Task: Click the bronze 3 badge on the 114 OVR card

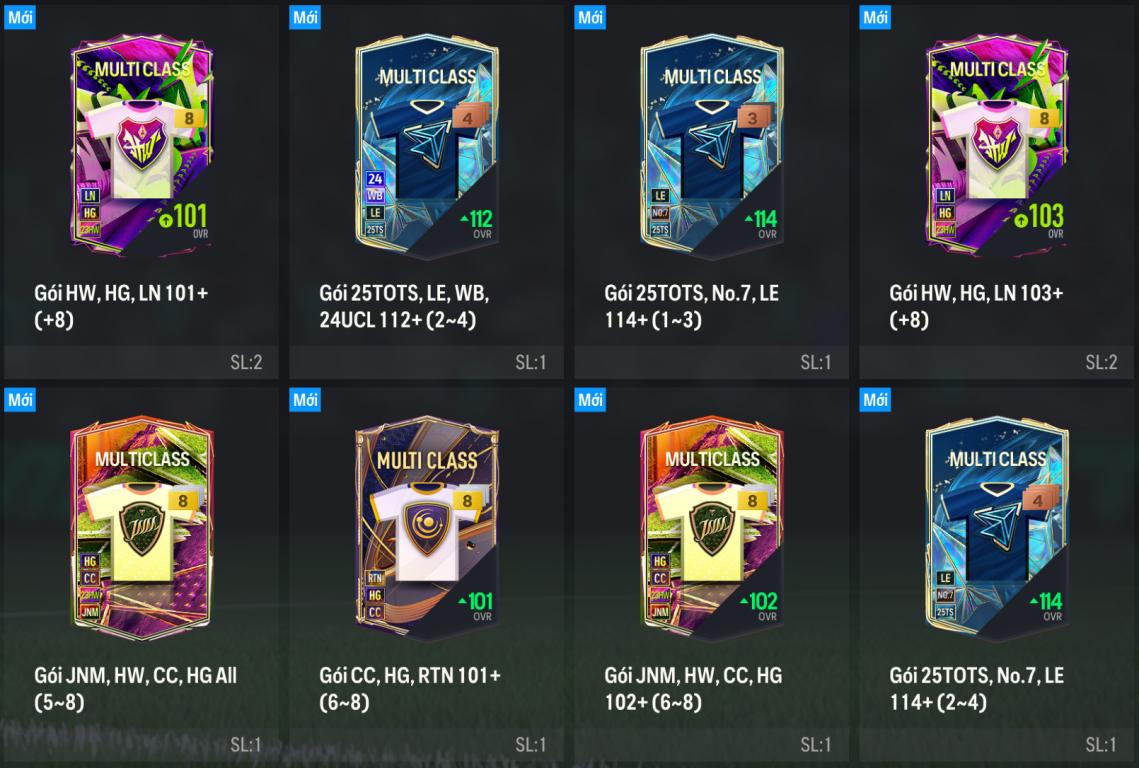Action: pyautogui.click(x=753, y=118)
